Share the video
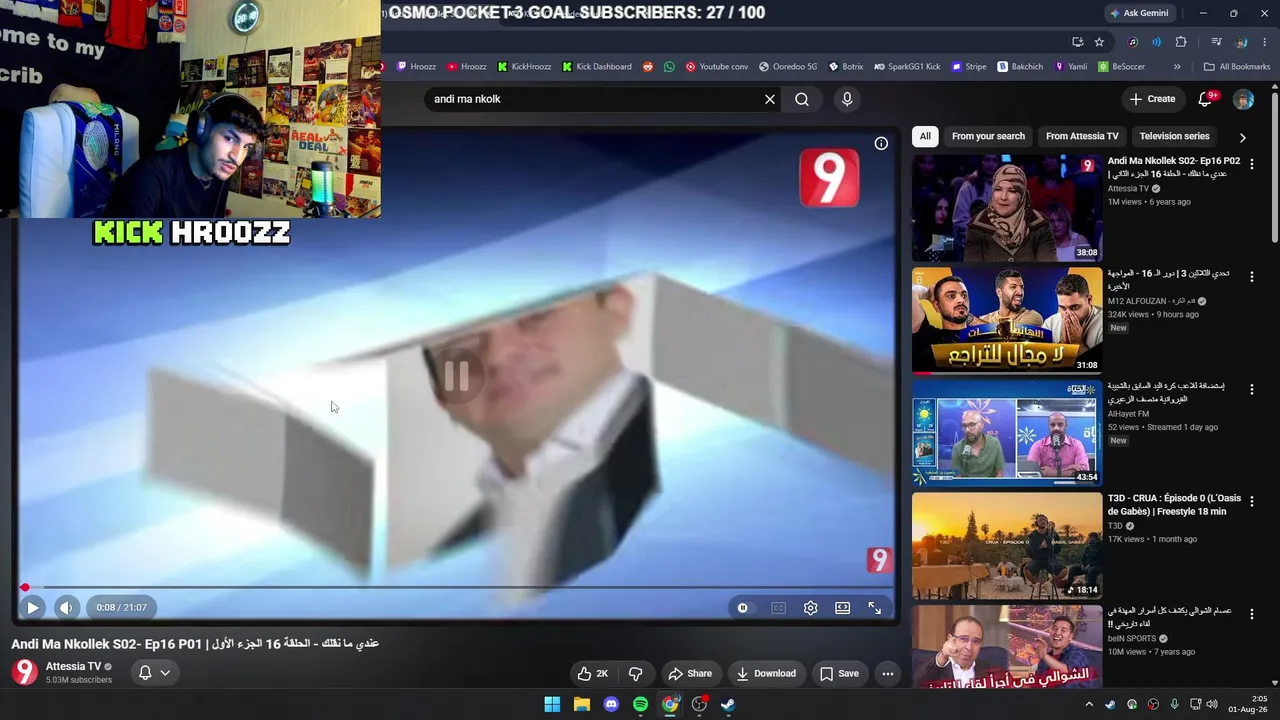This screenshot has height=720, width=1280. 690,673
